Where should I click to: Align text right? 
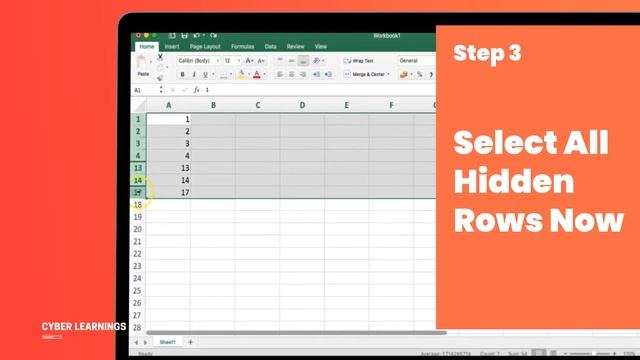(303, 74)
